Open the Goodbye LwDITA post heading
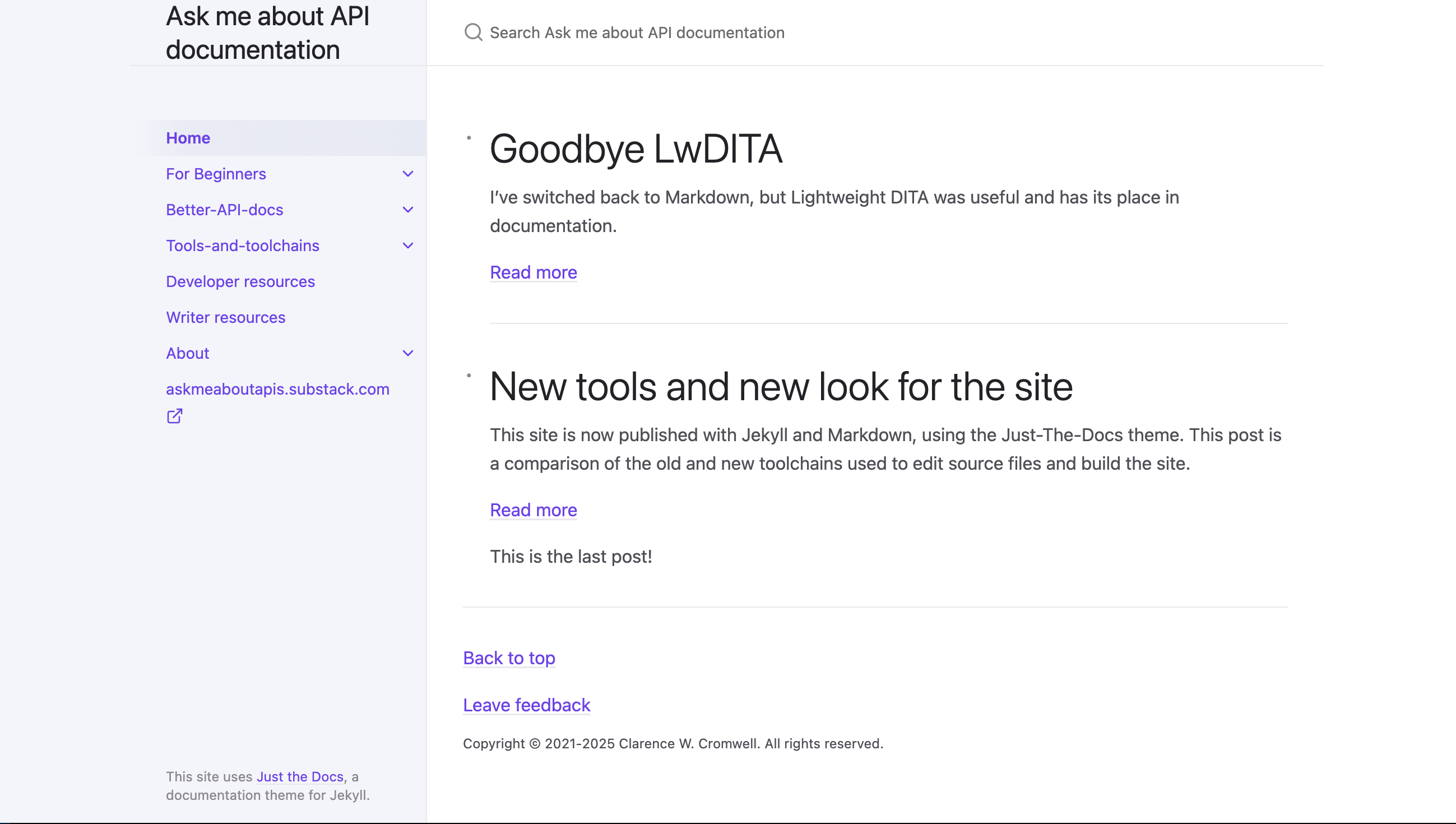 pos(636,149)
